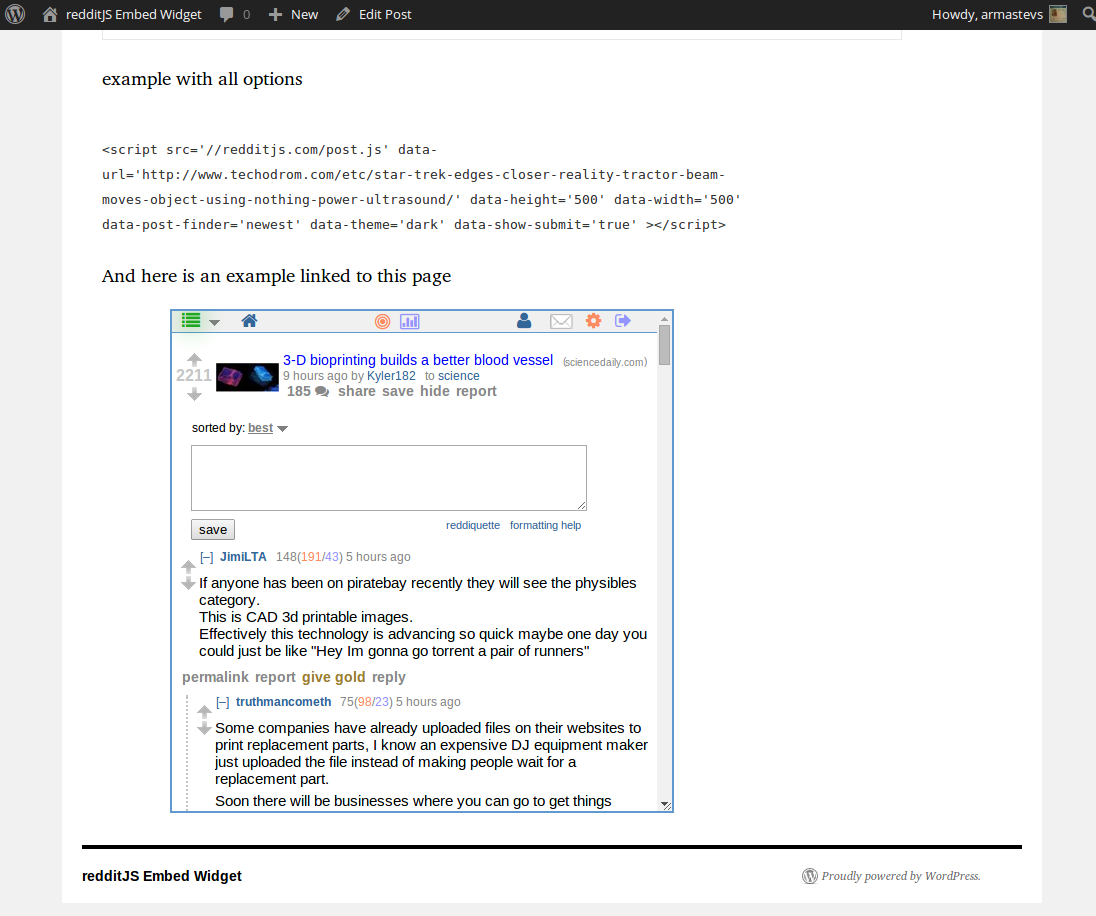Open the user profile icon in the widget

click(x=524, y=320)
